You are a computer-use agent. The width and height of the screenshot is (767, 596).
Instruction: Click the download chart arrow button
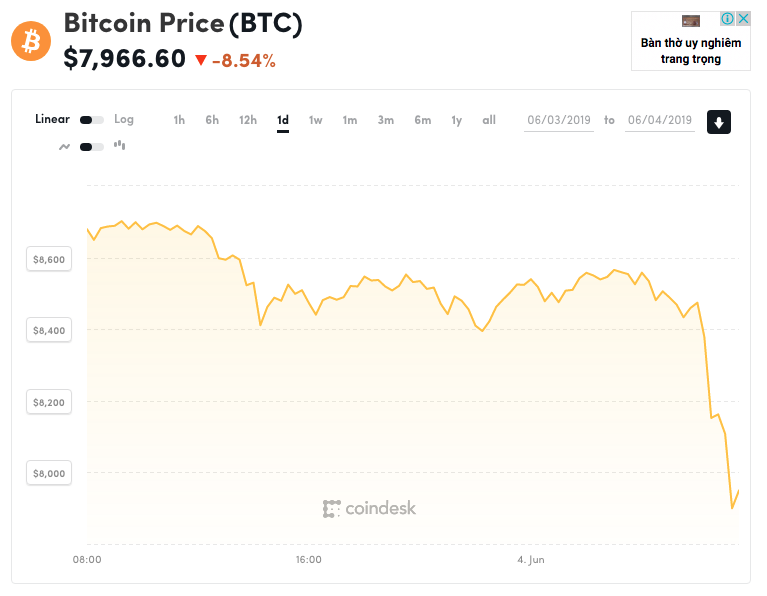(720, 122)
